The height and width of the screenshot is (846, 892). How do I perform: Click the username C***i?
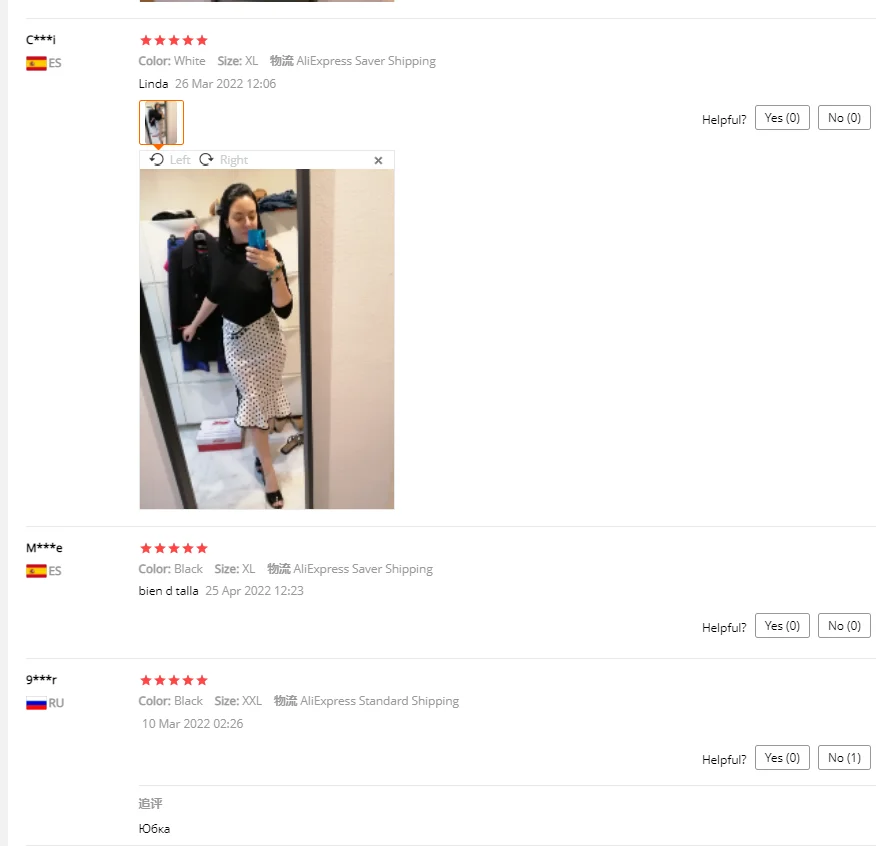41,40
